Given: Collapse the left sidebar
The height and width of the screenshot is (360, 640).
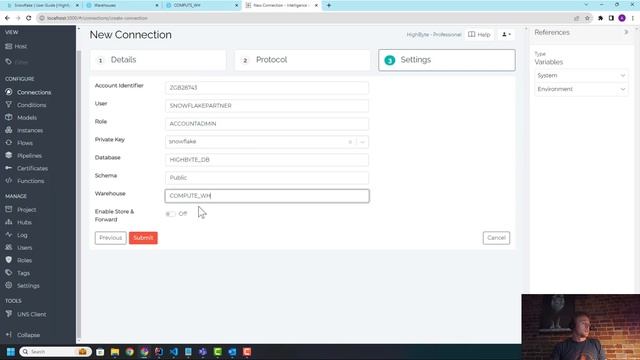Looking at the screenshot, I should (23, 335).
